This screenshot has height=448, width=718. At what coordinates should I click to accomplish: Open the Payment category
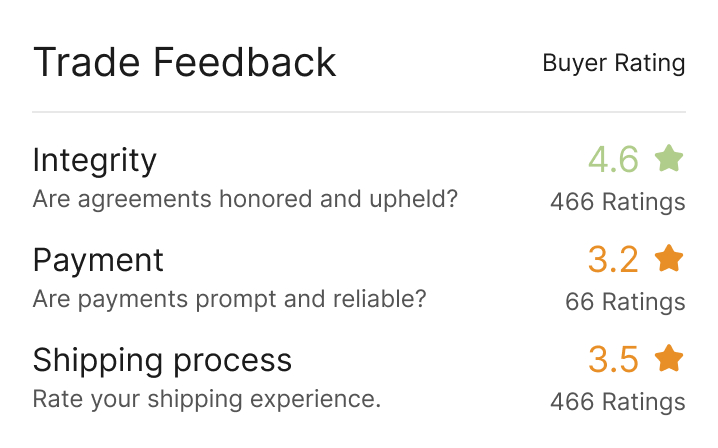click(x=98, y=260)
